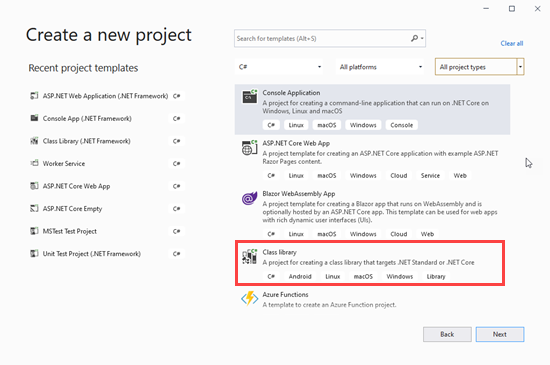Maximize the Create a new project window
Screen dimensions: 550x365
[x=512, y=9]
